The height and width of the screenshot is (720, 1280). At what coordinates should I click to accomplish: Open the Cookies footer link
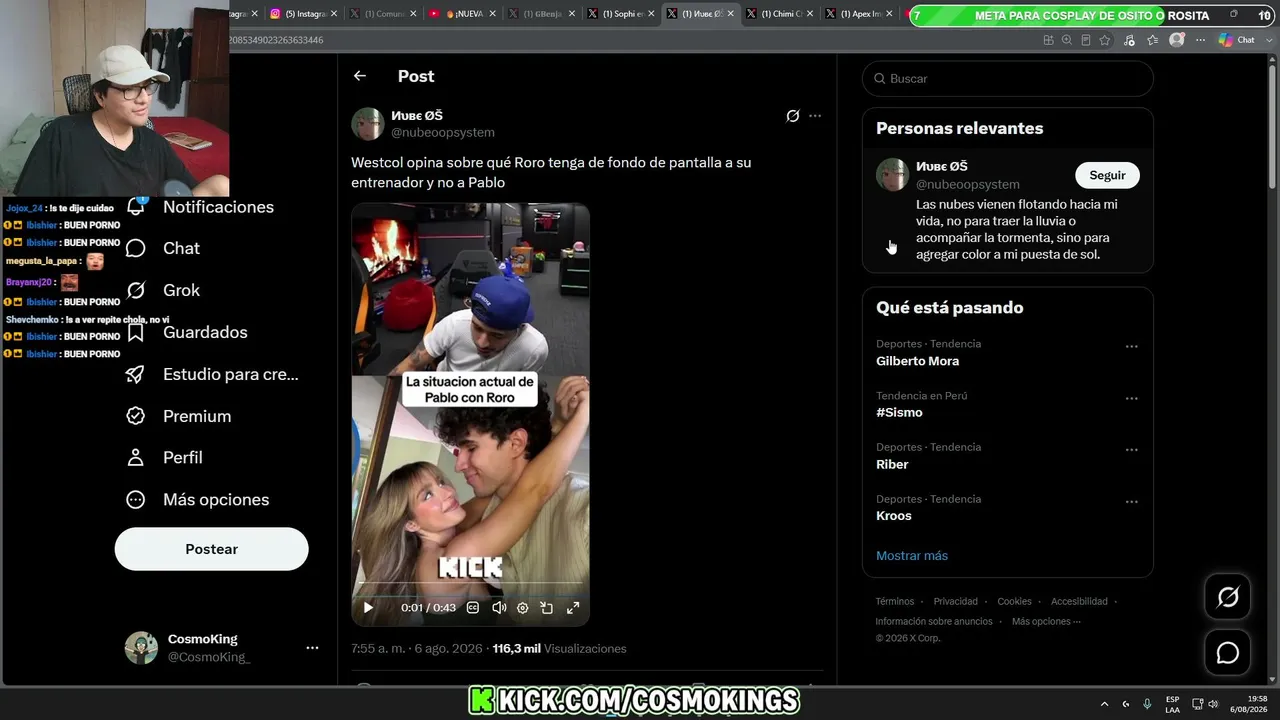click(x=1014, y=602)
